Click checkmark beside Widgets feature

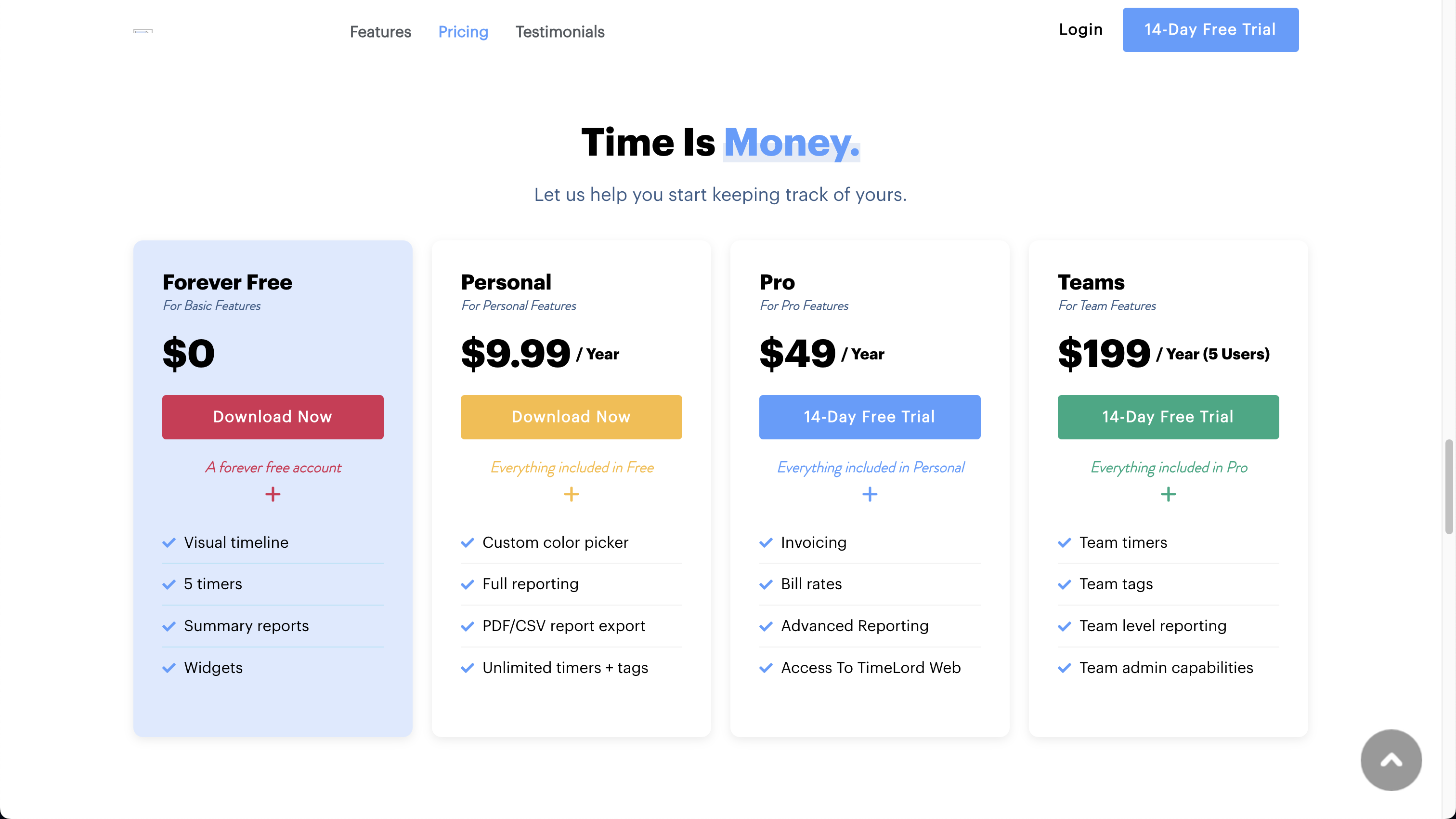[x=169, y=668]
